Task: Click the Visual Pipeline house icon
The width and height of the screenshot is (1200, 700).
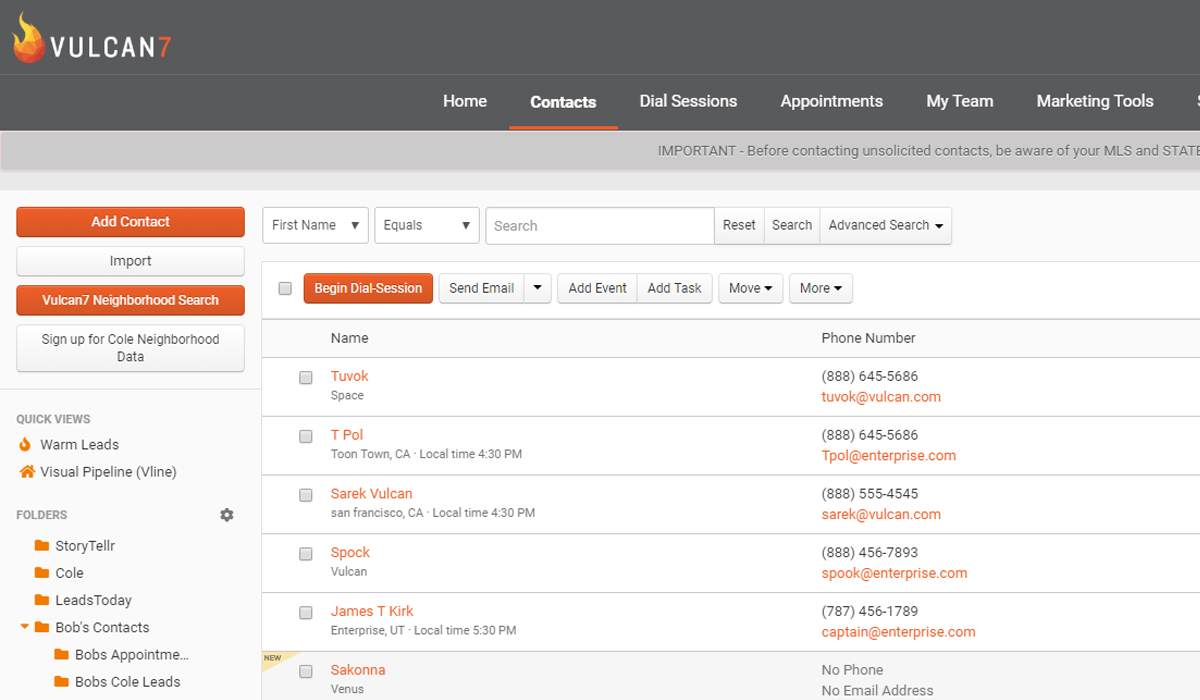Action: [27, 471]
